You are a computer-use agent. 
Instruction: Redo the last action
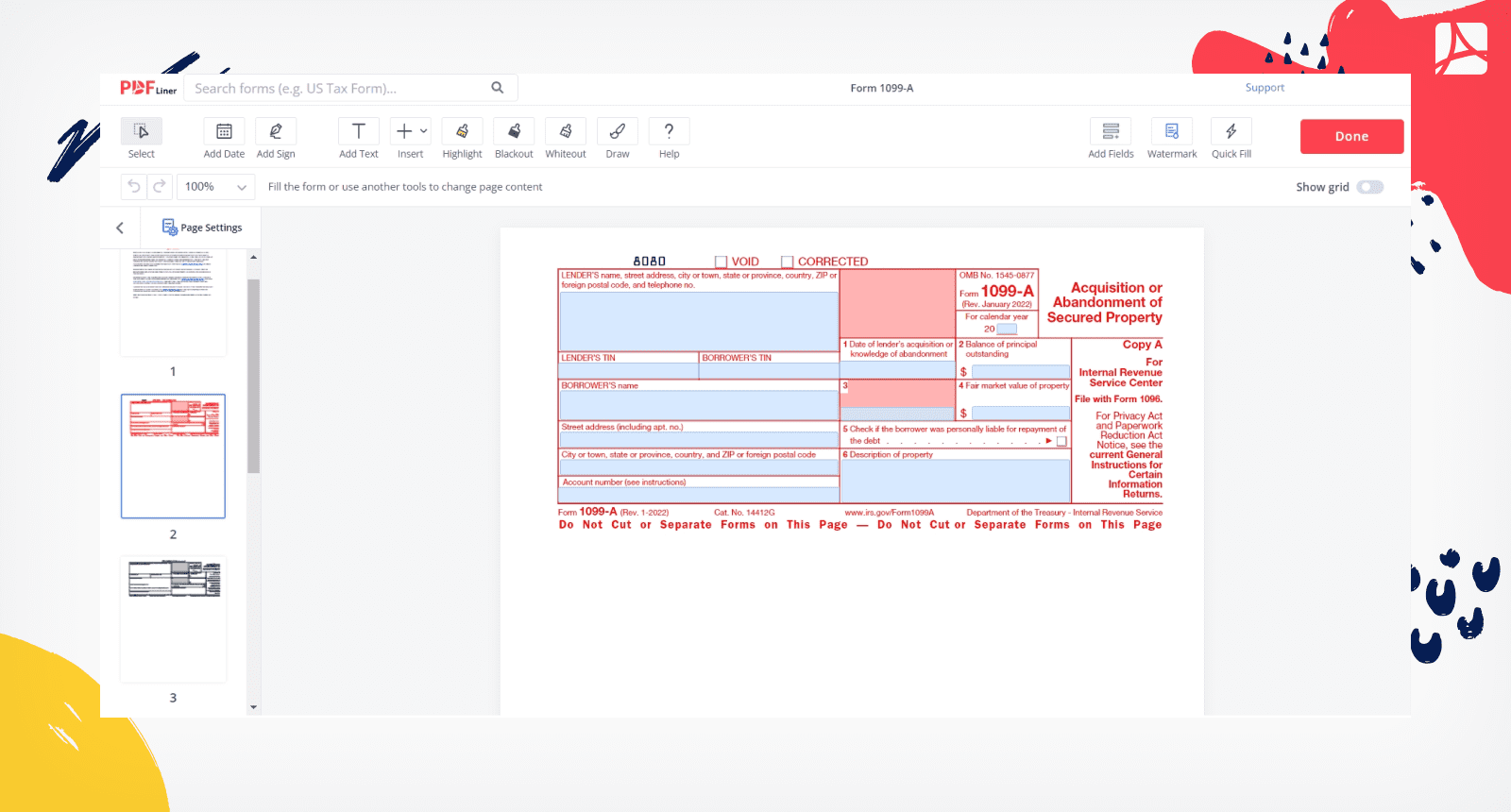click(x=160, y=187)
